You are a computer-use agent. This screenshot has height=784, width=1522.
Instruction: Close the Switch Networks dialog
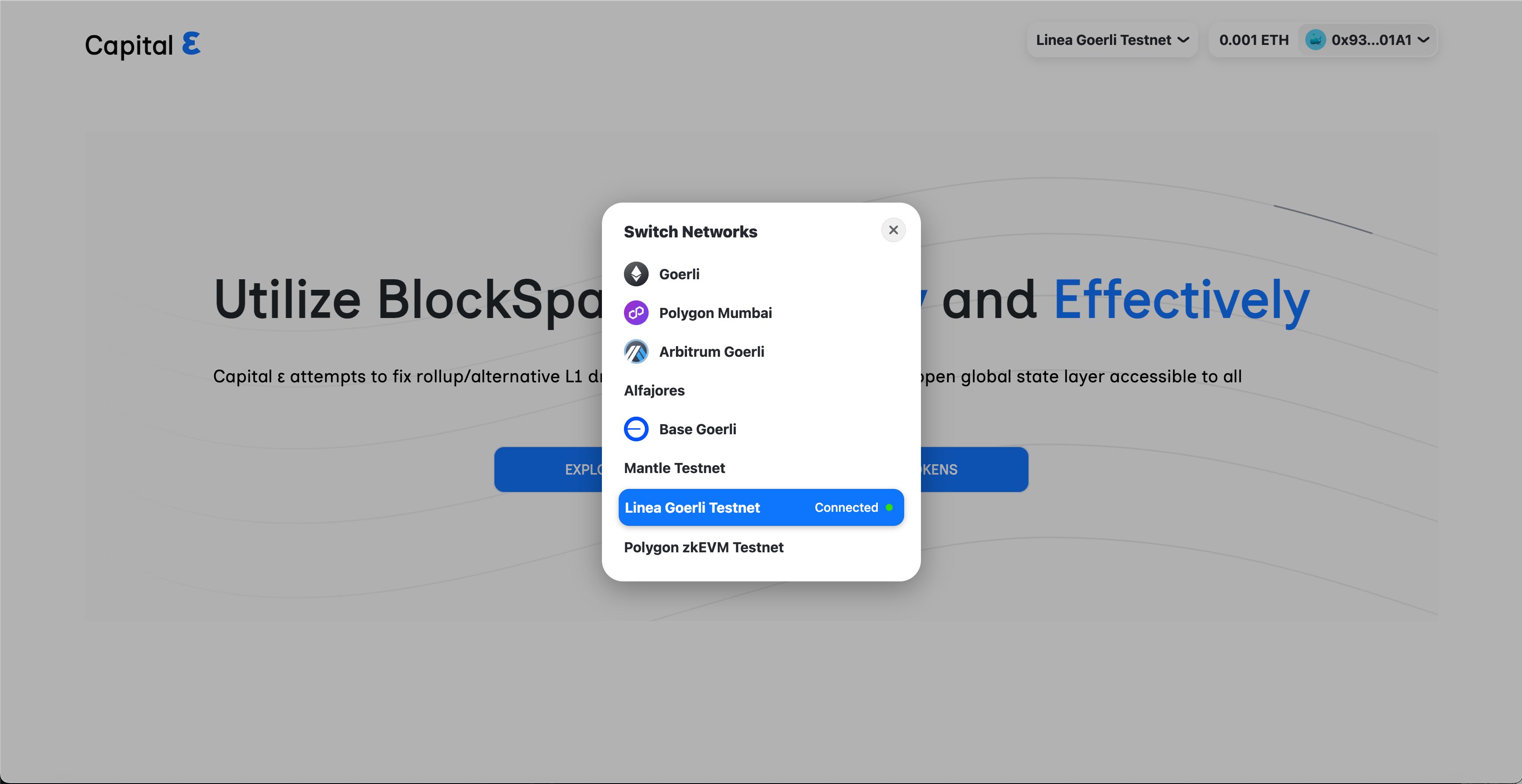pyautogui.click(x=893, y=229)
